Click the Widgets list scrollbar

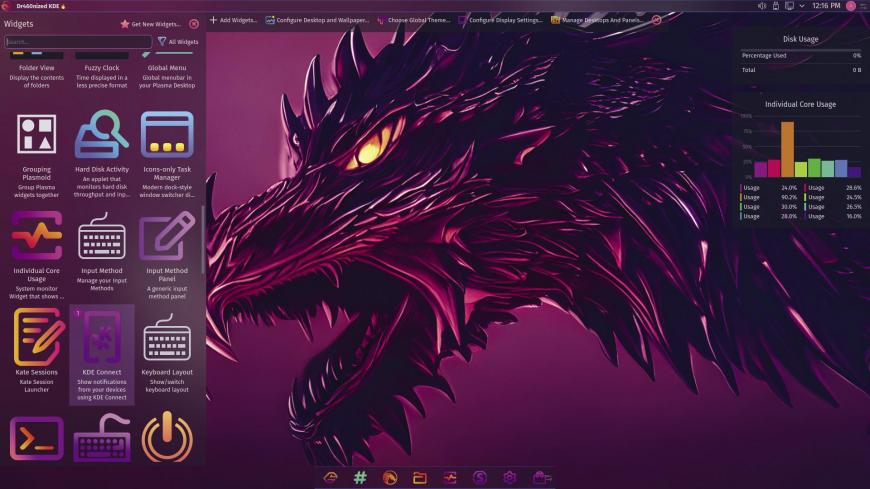[x=203, y=239]
